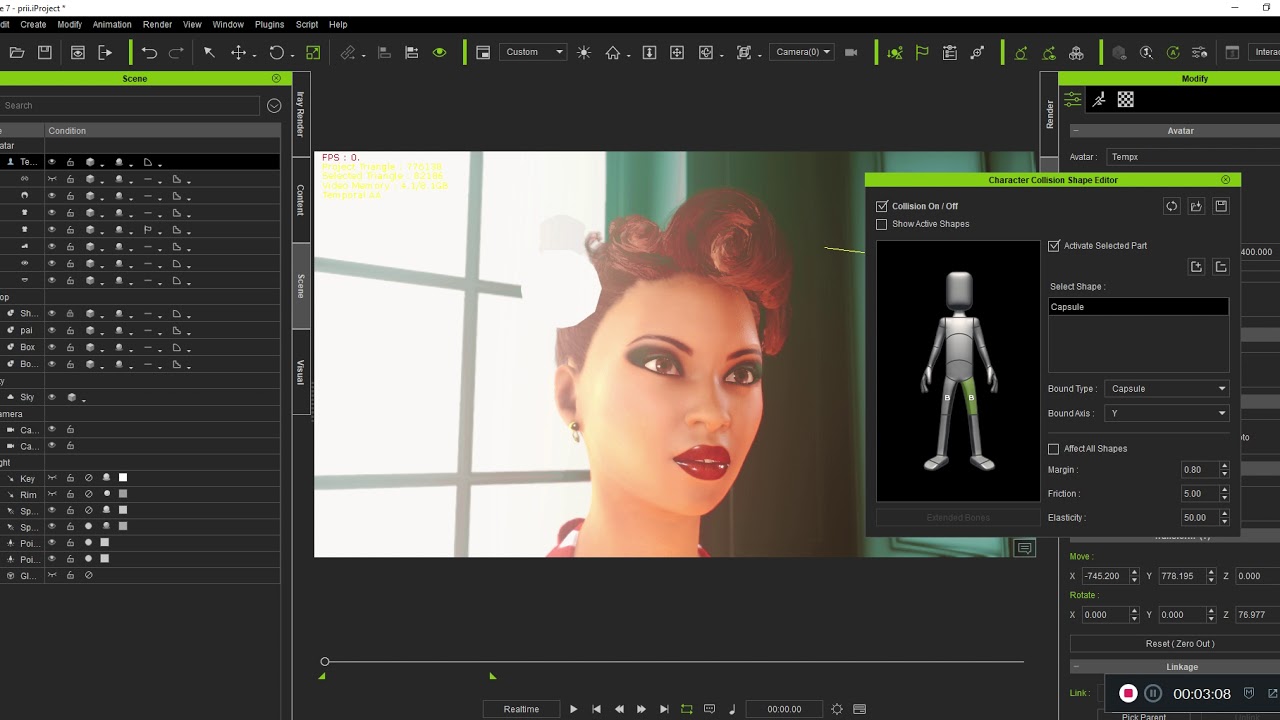Click the loop playback icon
The height and width of the screenshot is (720, 1280).
[687, 709]
